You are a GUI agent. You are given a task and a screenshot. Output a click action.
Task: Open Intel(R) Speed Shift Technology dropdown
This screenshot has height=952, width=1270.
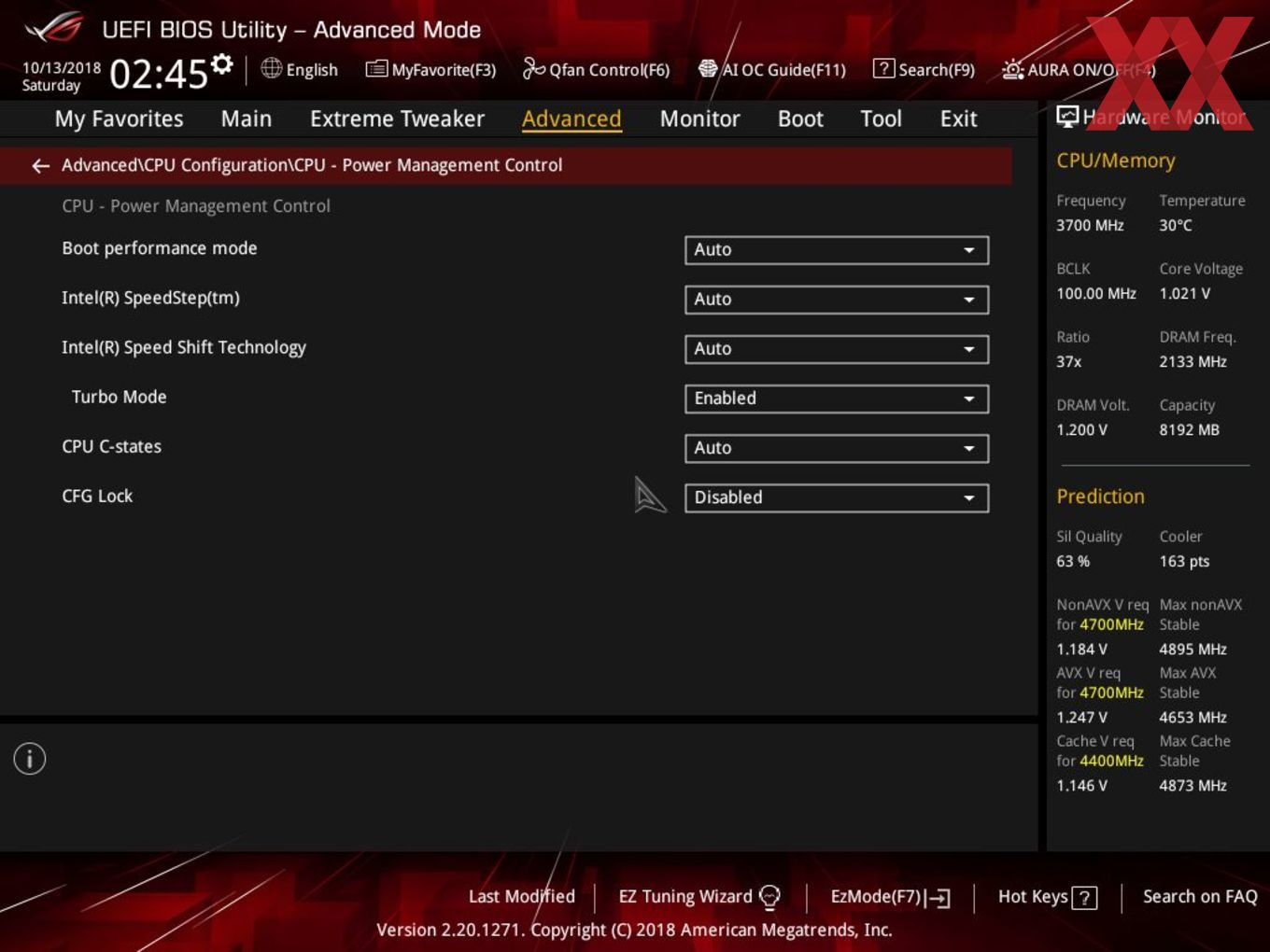(836, 349)
